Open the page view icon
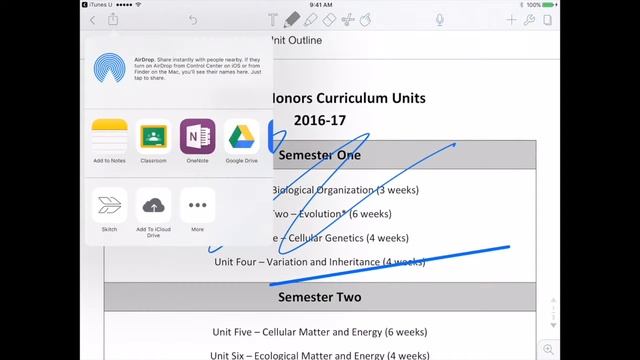This screenshot has width=640, height=360. (x=548, y=20)
